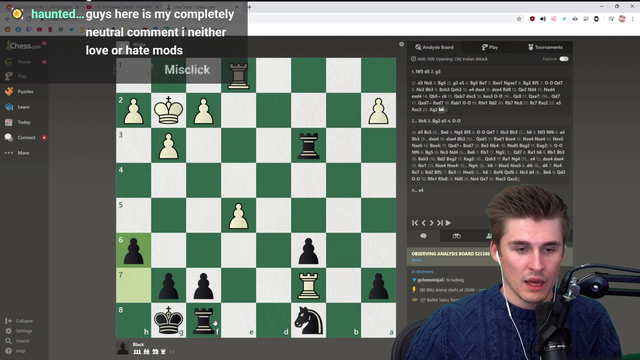Image resolution: width=640 pixels, height=360 pixels.
Task: Select the black rook on f8
Action: point(203,320)
